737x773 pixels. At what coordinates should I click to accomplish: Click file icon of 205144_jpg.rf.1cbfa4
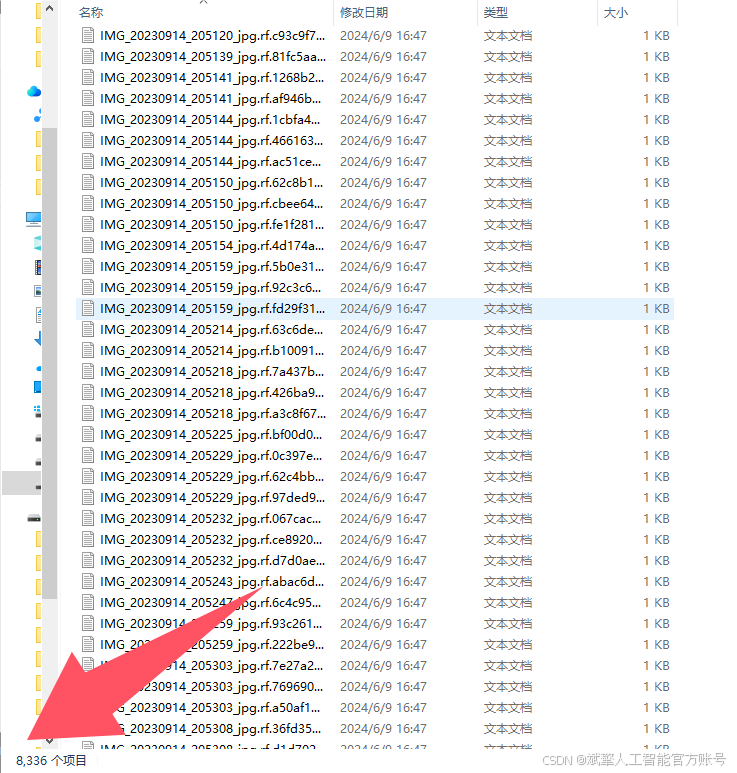pos(88,120)
